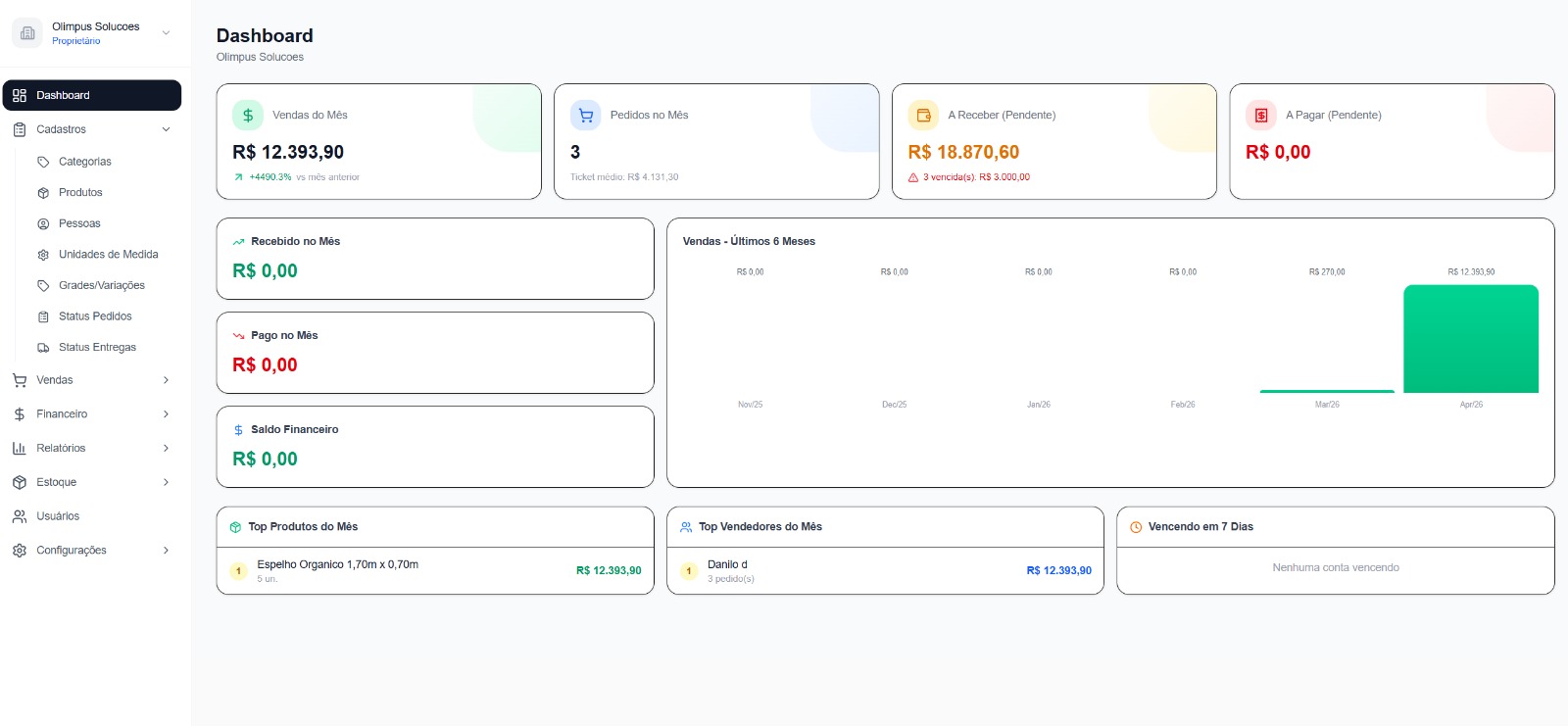Click the Unidades de Medida gear icon
This screenshot has width=1568, height=726.
click(x=43, y=255)
